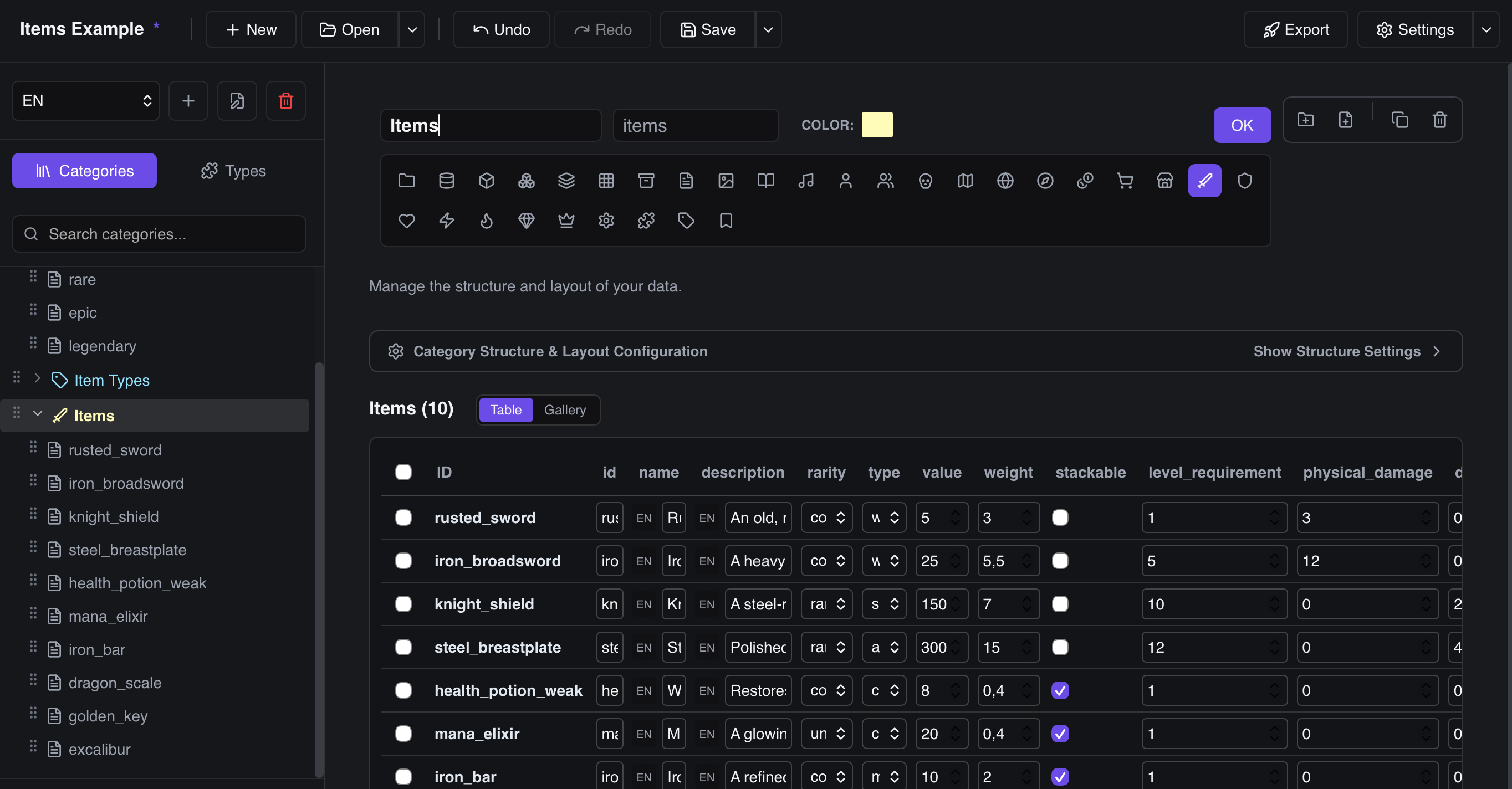Image resolution: width=1512 pixels, height=789 pixels.
Task: Click the Search categories field
Action: click(x=159, y=234)
